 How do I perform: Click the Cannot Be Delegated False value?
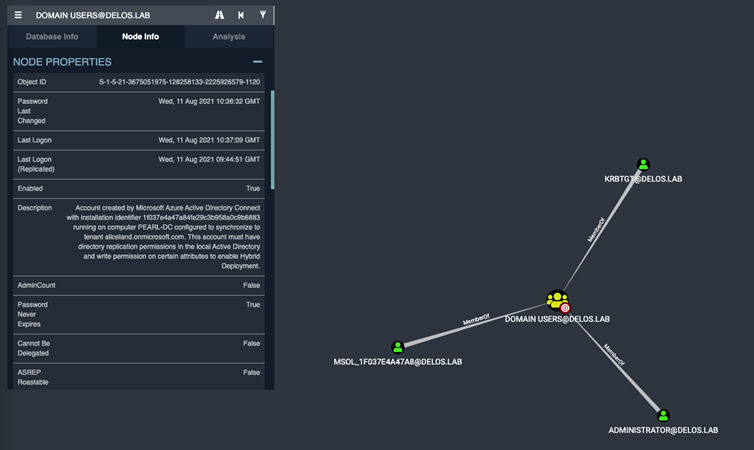click(251, 343)
